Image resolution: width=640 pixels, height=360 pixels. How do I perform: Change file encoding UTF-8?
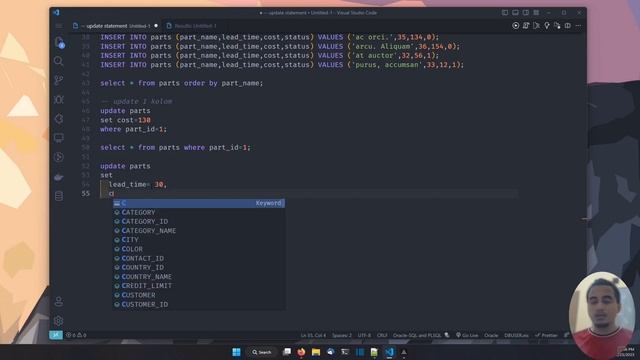(364, 335)
